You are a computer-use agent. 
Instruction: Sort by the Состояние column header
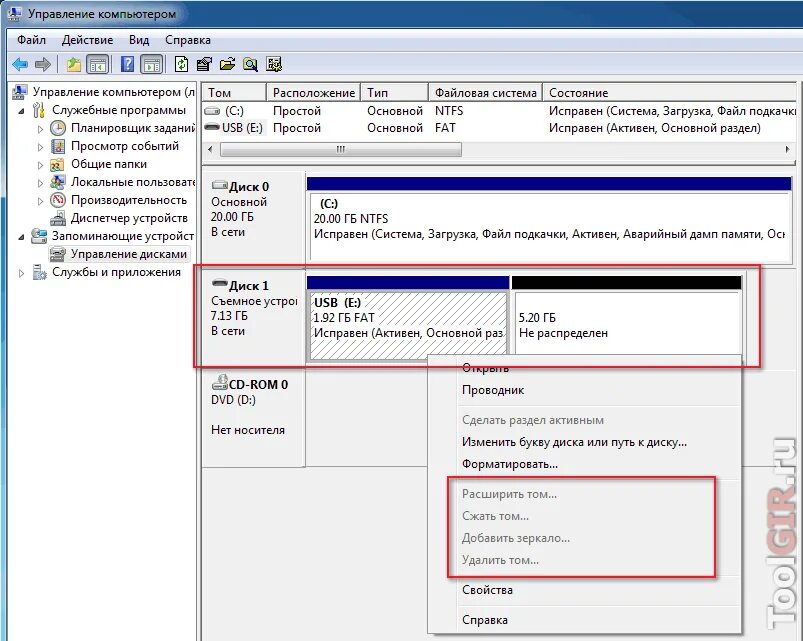(670, 93)
